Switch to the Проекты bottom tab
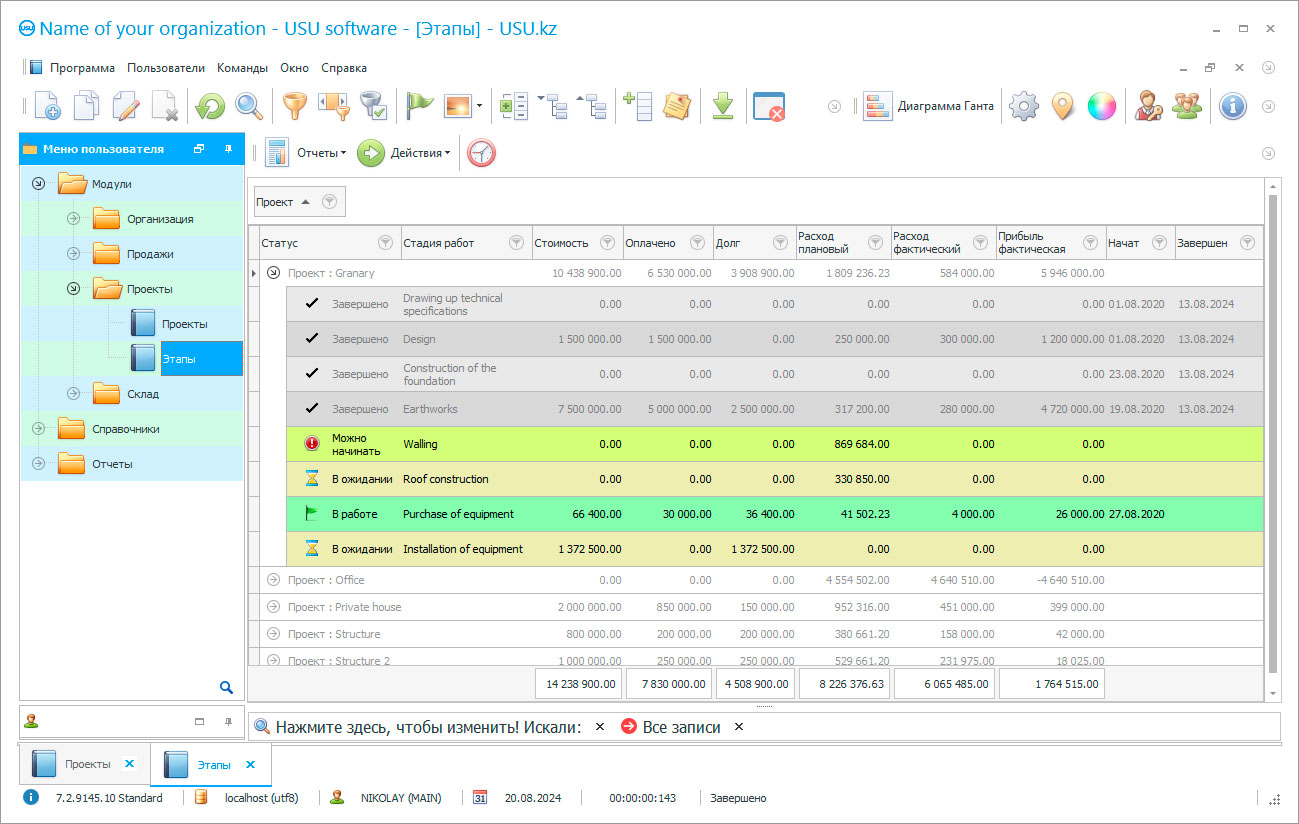The width and height of the screenshot is (1299, 824). click(x=84, y=764)
